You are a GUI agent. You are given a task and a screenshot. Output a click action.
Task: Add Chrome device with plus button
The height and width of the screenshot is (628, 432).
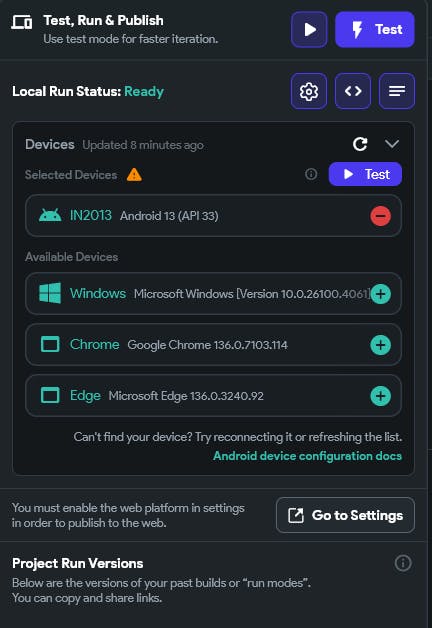pos(380,345)
